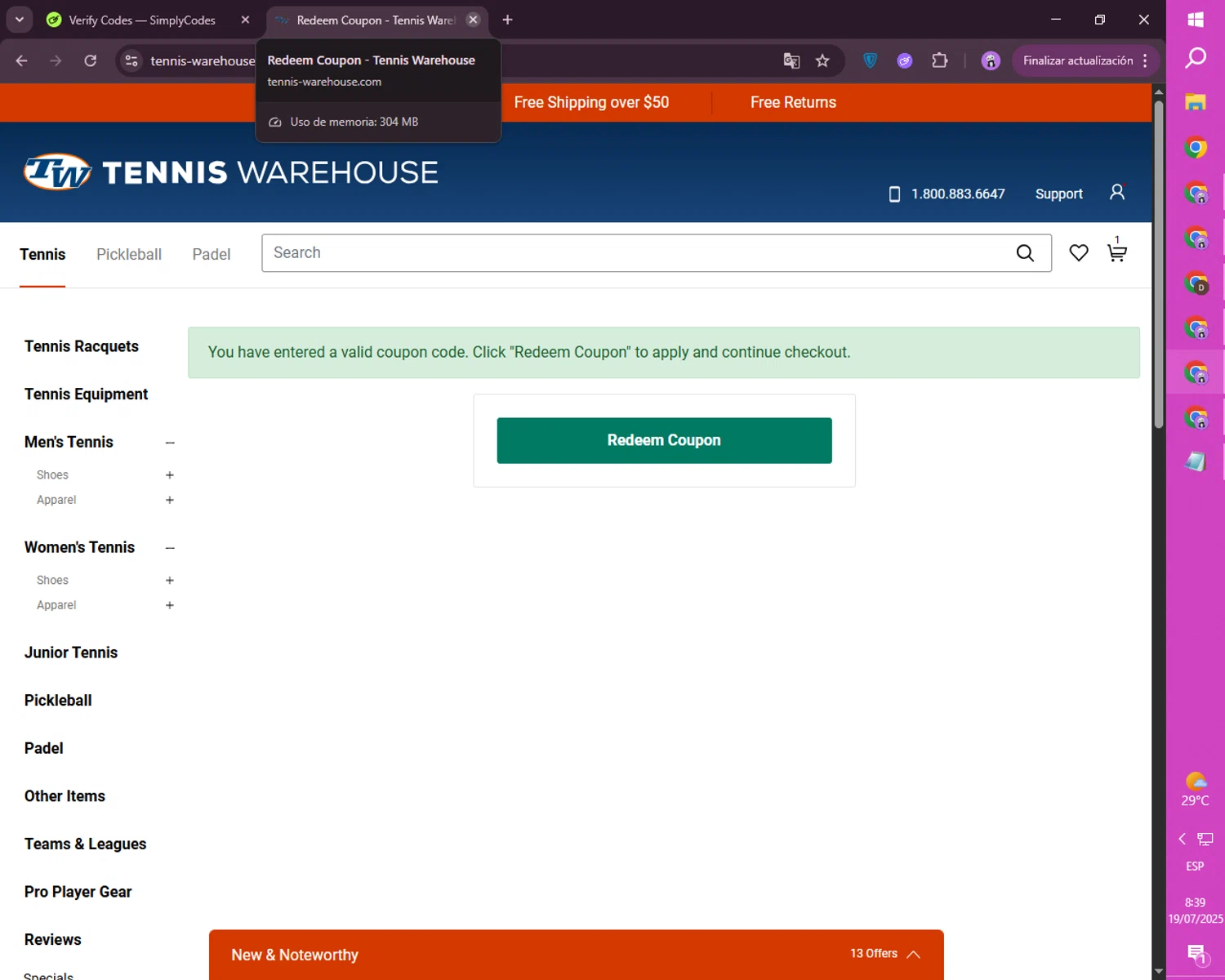
Task: Click the Redeem Coupon button
Action: (664, 440)
